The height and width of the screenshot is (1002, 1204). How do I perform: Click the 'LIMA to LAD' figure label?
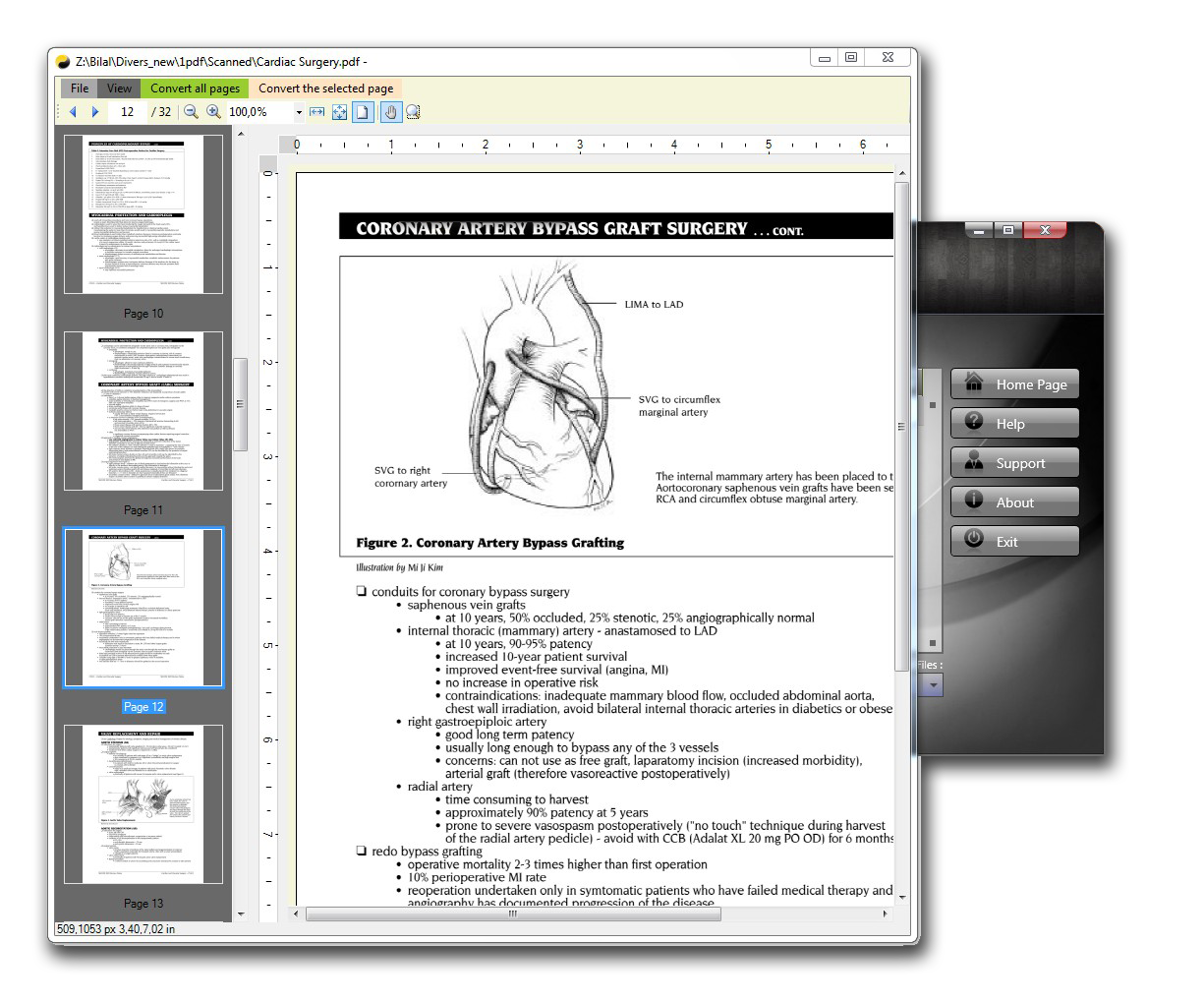pyautogui.click(x=654, y=305)
